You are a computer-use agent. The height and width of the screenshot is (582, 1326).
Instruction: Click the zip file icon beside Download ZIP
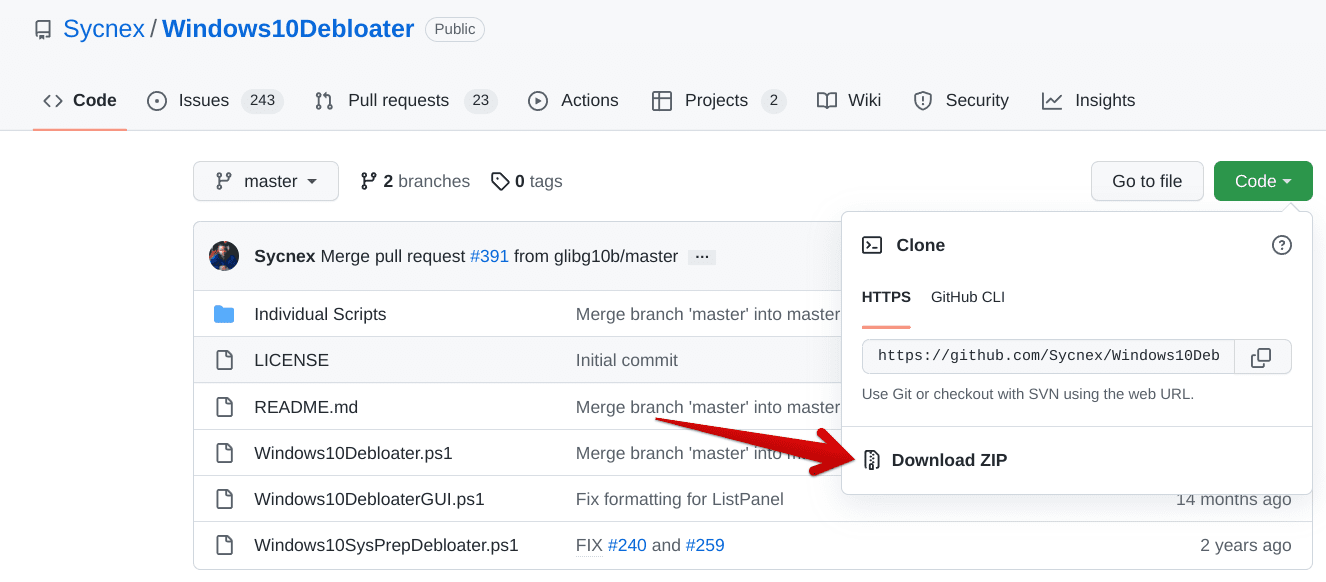tap(872, 460)
